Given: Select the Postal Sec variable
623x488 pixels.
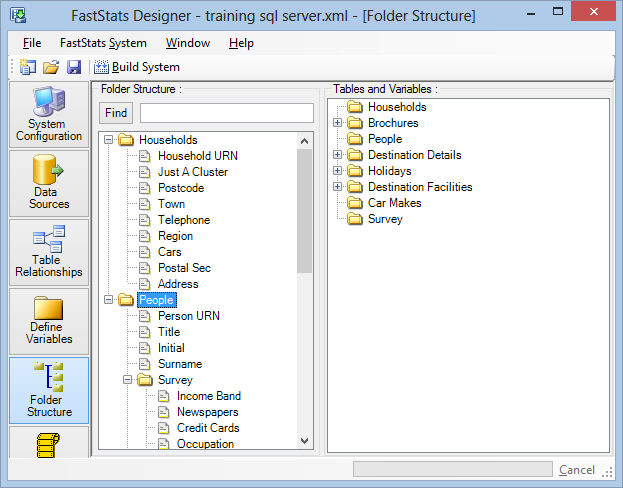Looking at the screenshot, I should (x=184, y=268).
